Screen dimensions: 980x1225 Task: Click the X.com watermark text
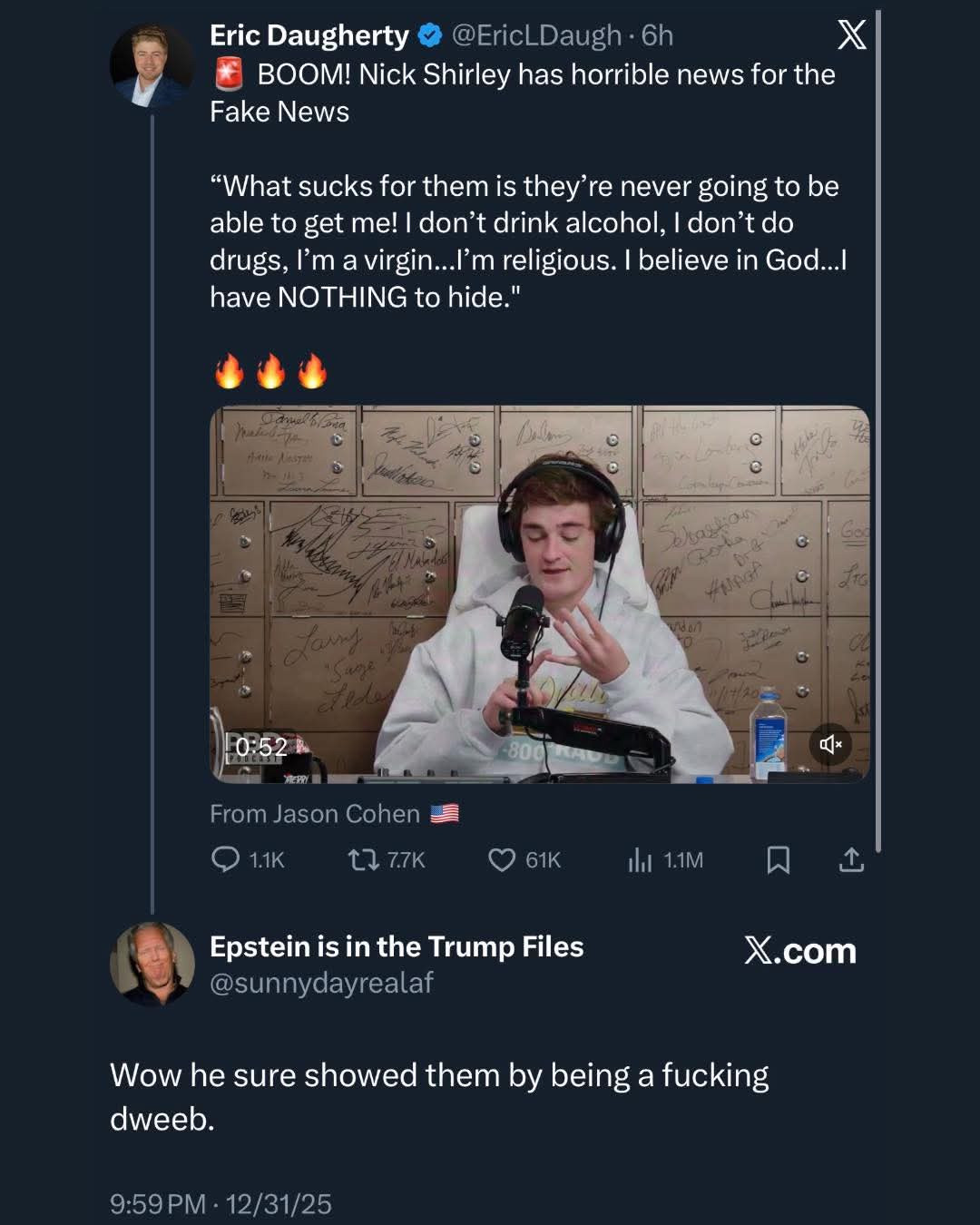(x=799, y=951)
